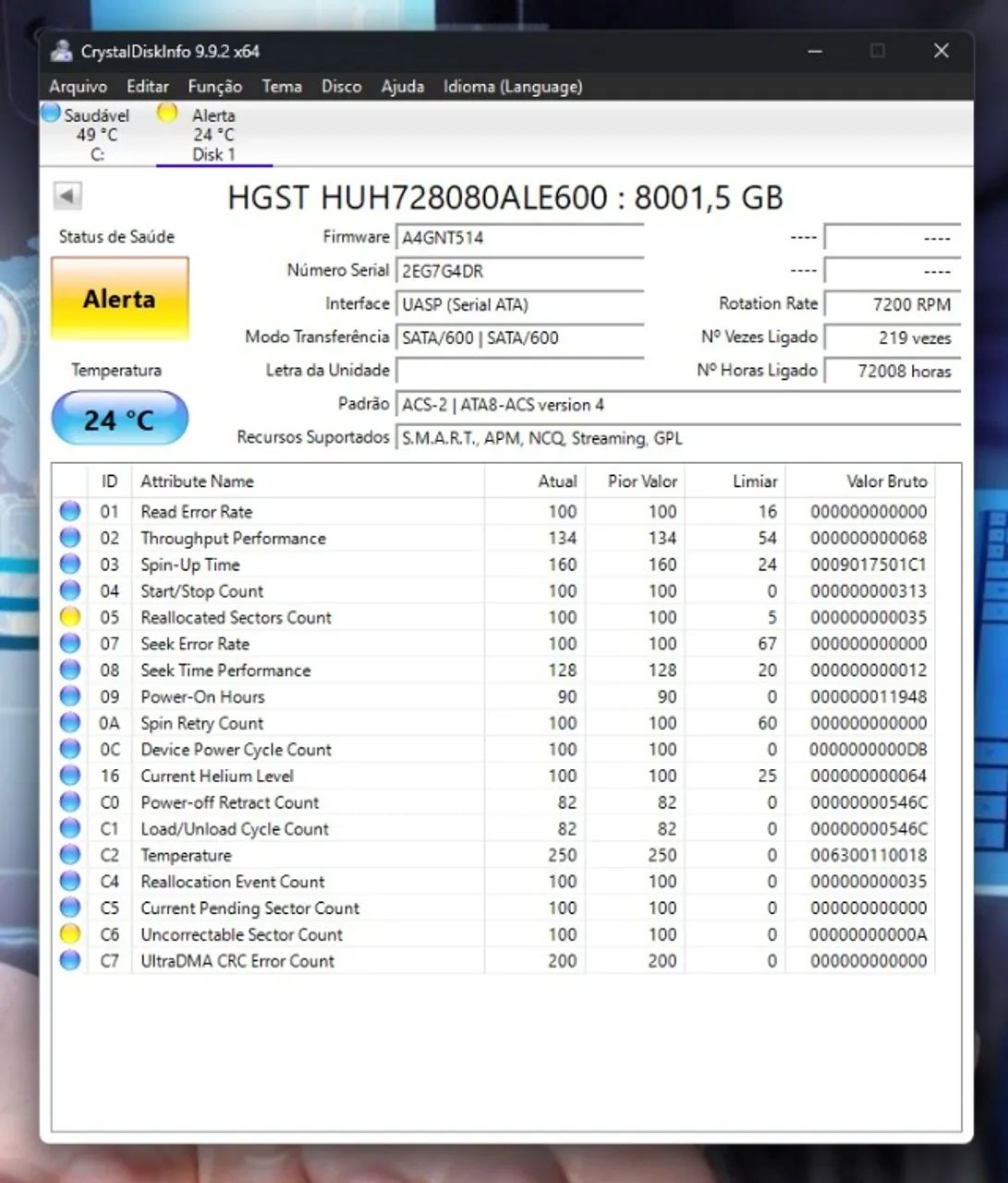
Task: Click the blue status icon for Current Pending Sector Count
Action: [70, 908]
